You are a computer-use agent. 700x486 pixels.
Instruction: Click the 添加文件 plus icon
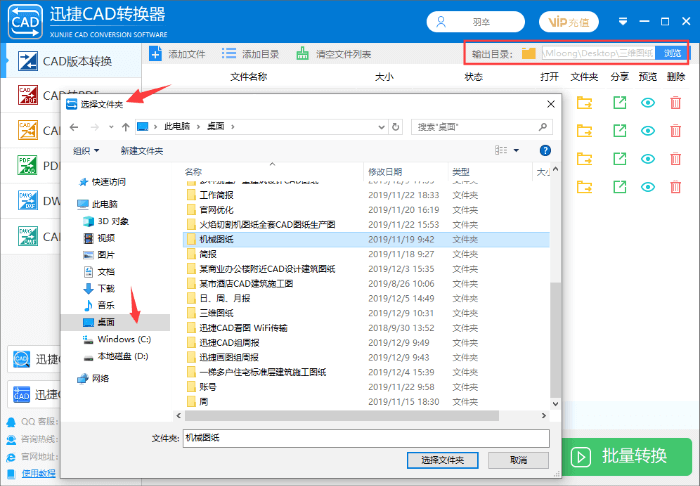[x=155, y=54]
